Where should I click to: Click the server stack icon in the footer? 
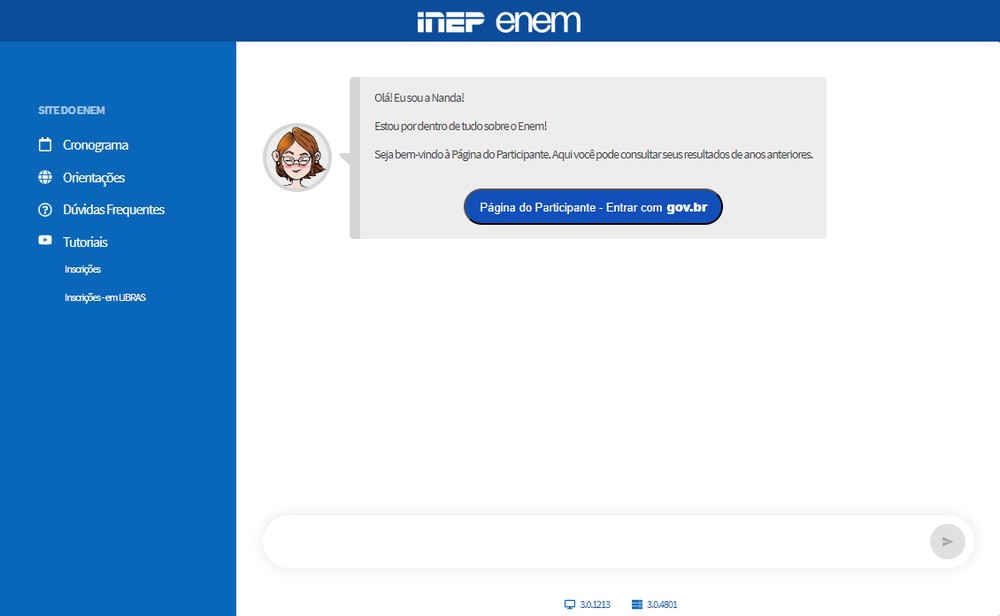tap(636, 605)
